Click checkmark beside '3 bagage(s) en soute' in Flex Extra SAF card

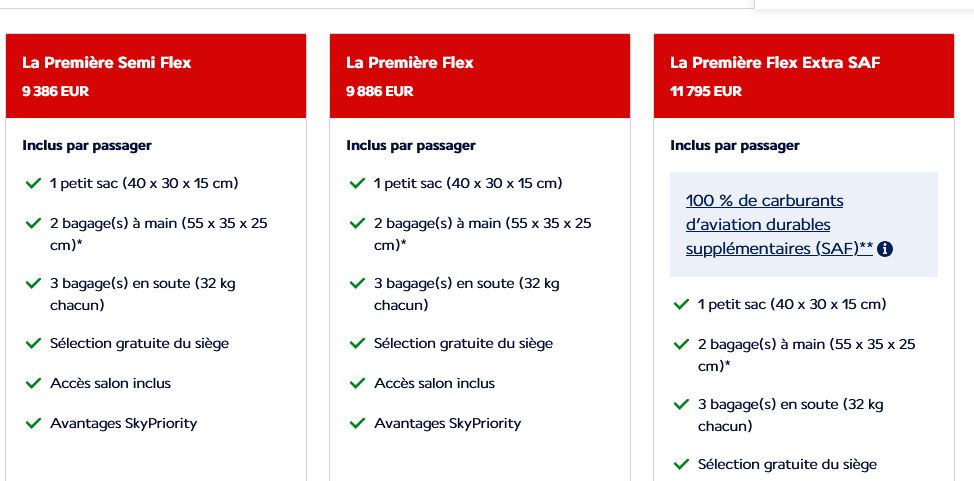point(681,405)
